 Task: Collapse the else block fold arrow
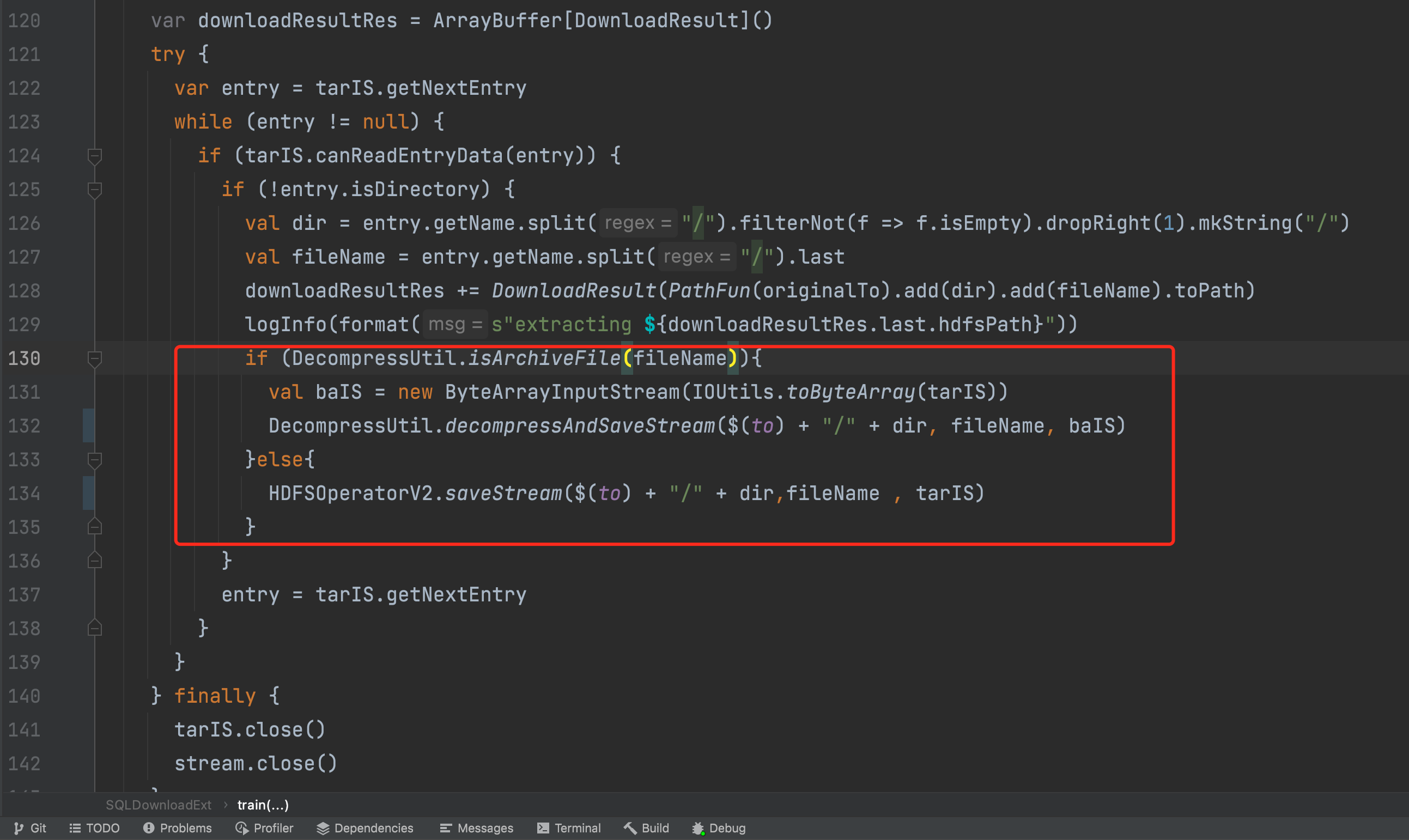click(x=95, y=460)
